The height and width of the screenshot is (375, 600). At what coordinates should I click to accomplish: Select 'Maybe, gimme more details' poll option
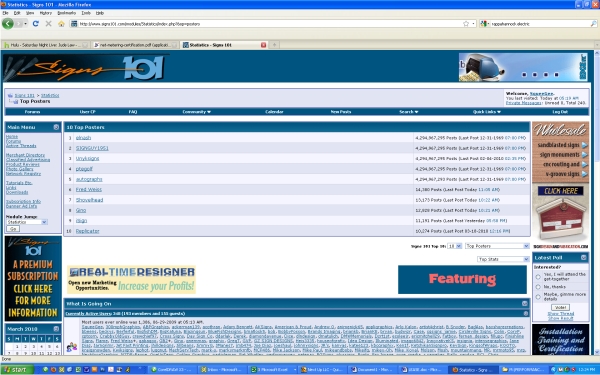point(538,297)
